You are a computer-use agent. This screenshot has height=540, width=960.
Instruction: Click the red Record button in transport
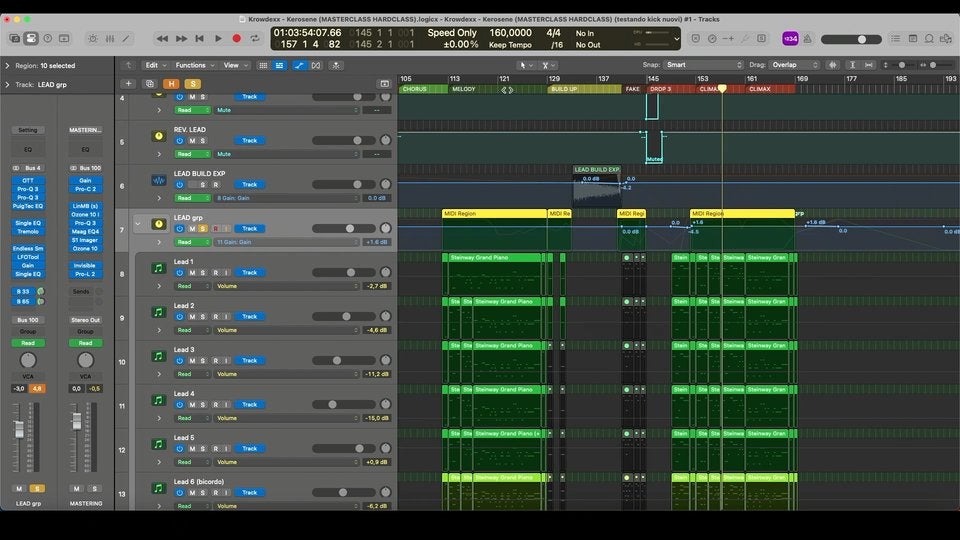(237, 39)
